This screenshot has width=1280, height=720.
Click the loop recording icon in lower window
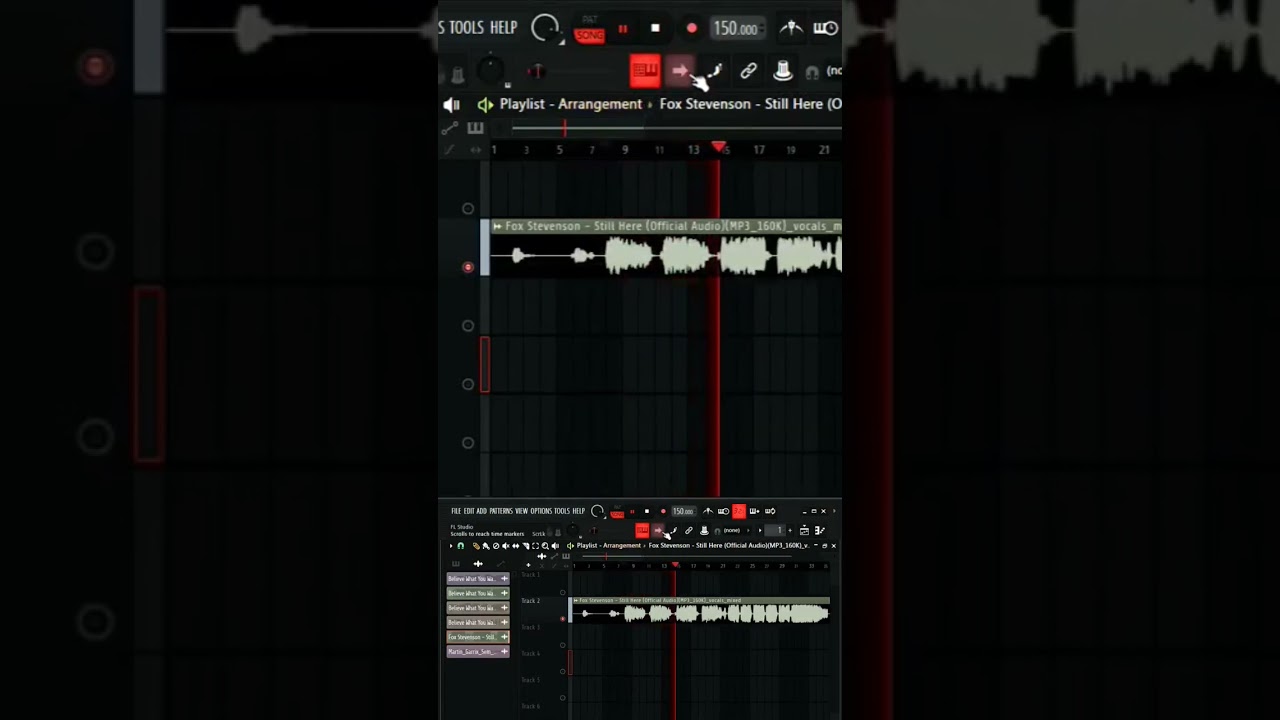[770, 511]
